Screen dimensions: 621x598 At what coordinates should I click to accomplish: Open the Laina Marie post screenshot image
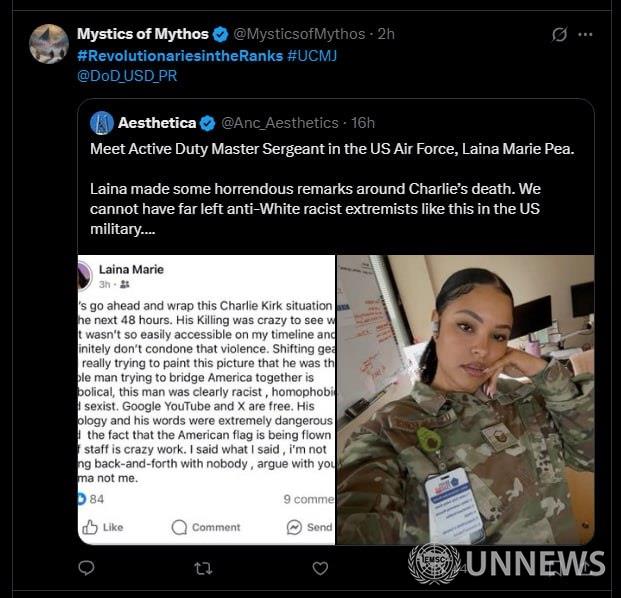pos(206,400)
